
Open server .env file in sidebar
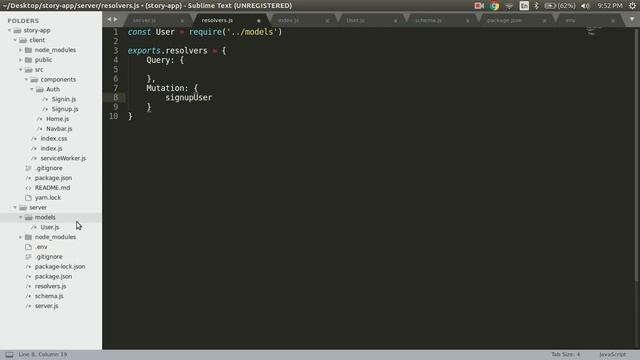click(41, 247)
